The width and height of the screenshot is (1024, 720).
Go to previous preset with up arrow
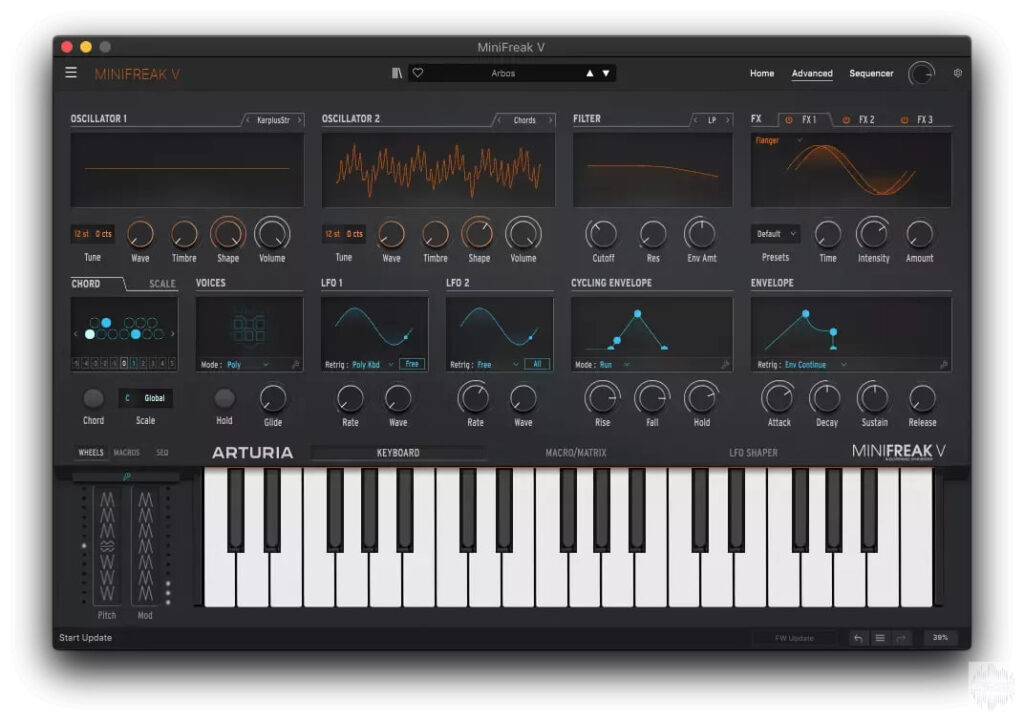click(590, 73)
